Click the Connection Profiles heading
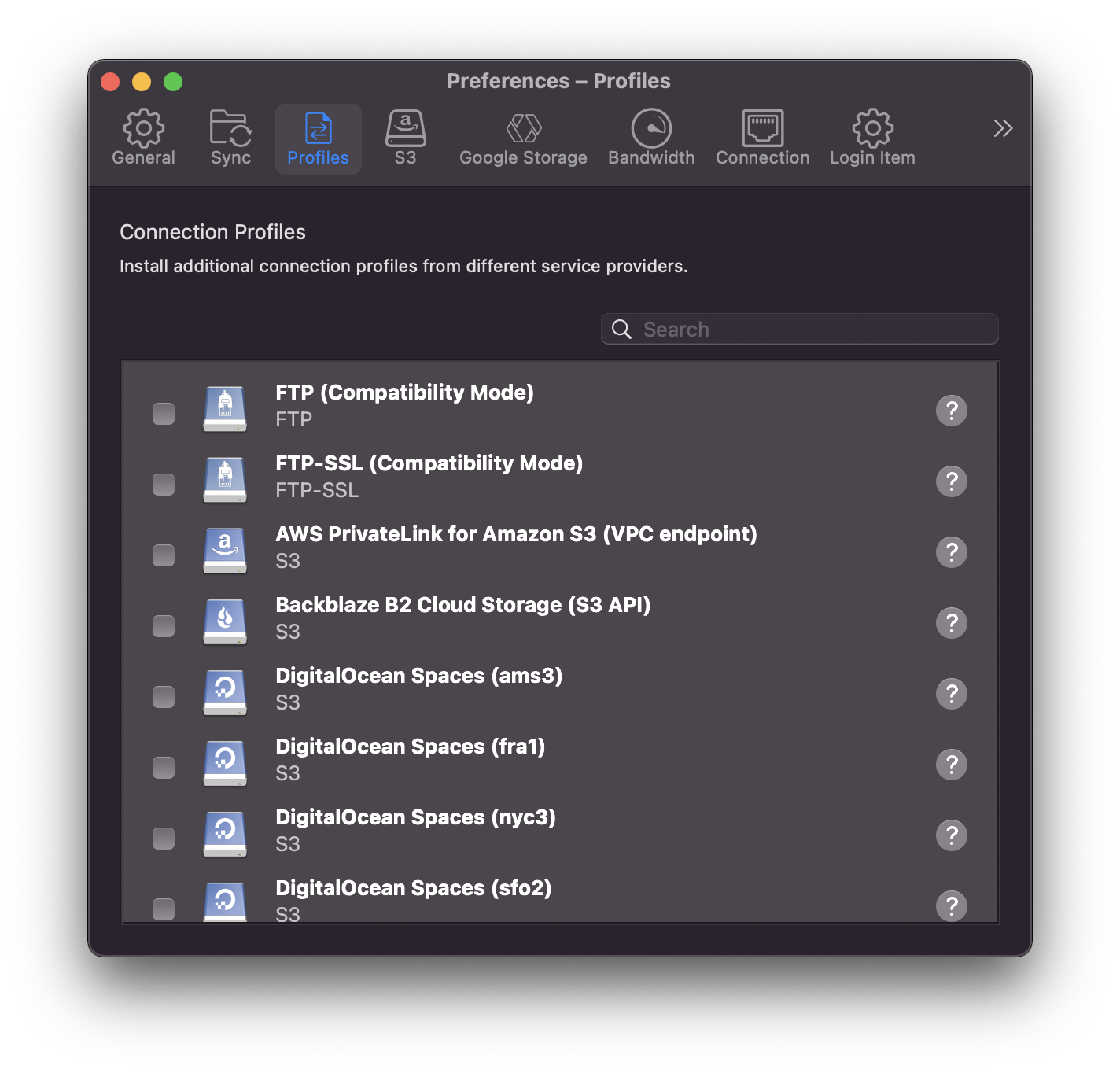 coord(212,232)
